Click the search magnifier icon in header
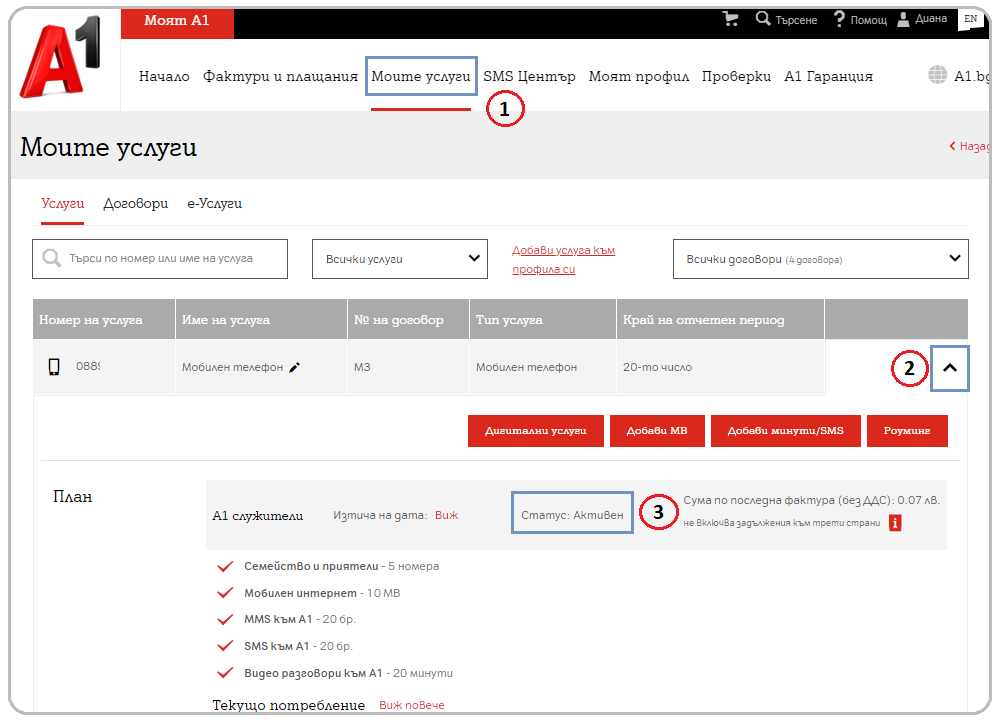This screenshot has height=725, width=1000. pos(763,18)
